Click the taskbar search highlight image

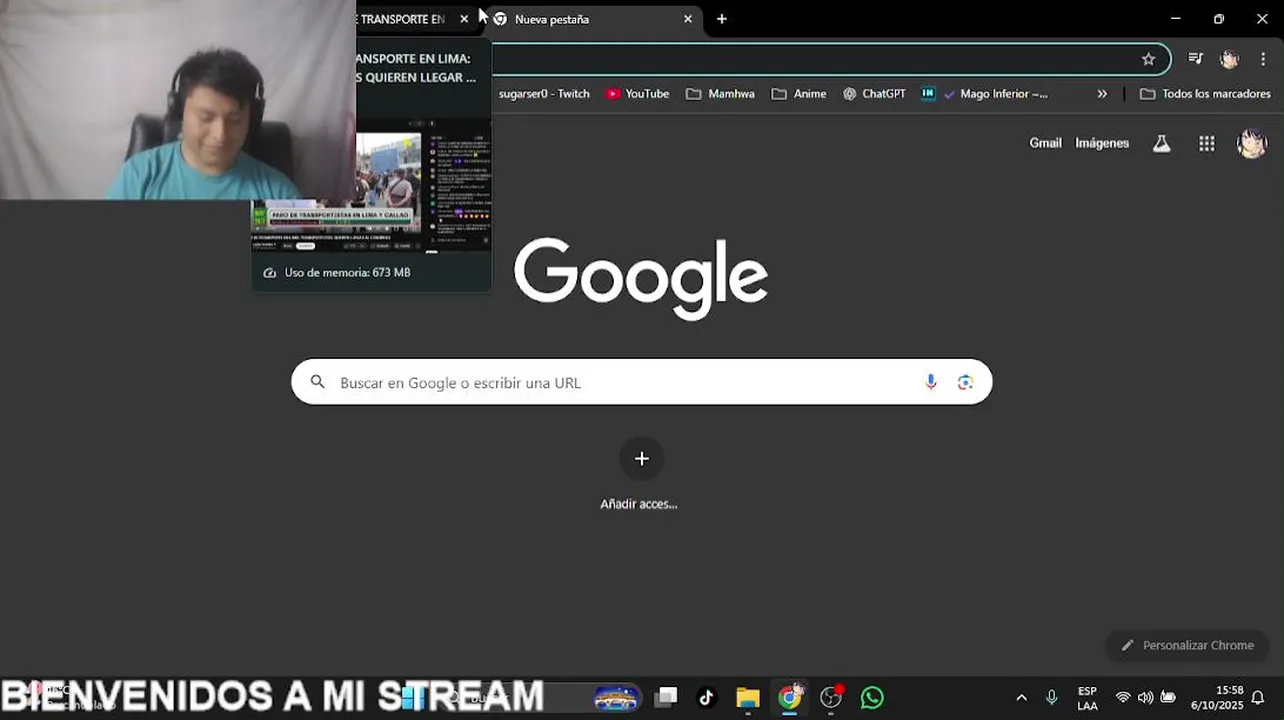[616, 698]
